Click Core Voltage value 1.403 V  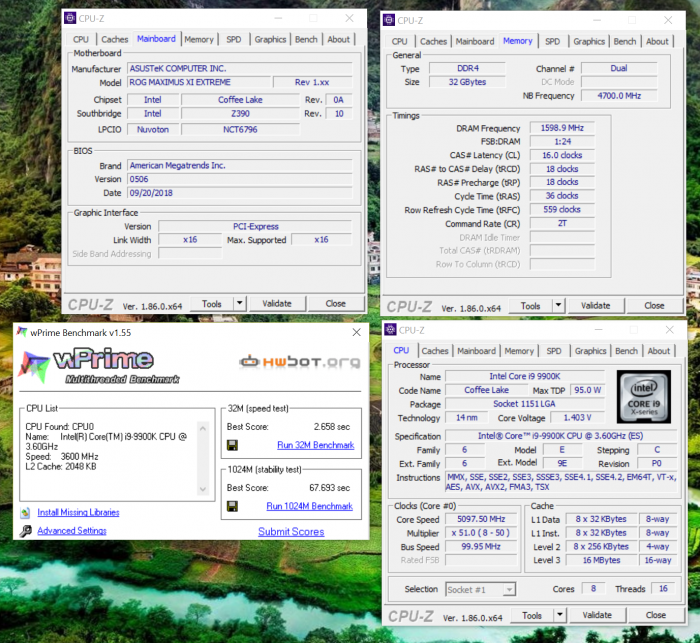pos(577,418)
